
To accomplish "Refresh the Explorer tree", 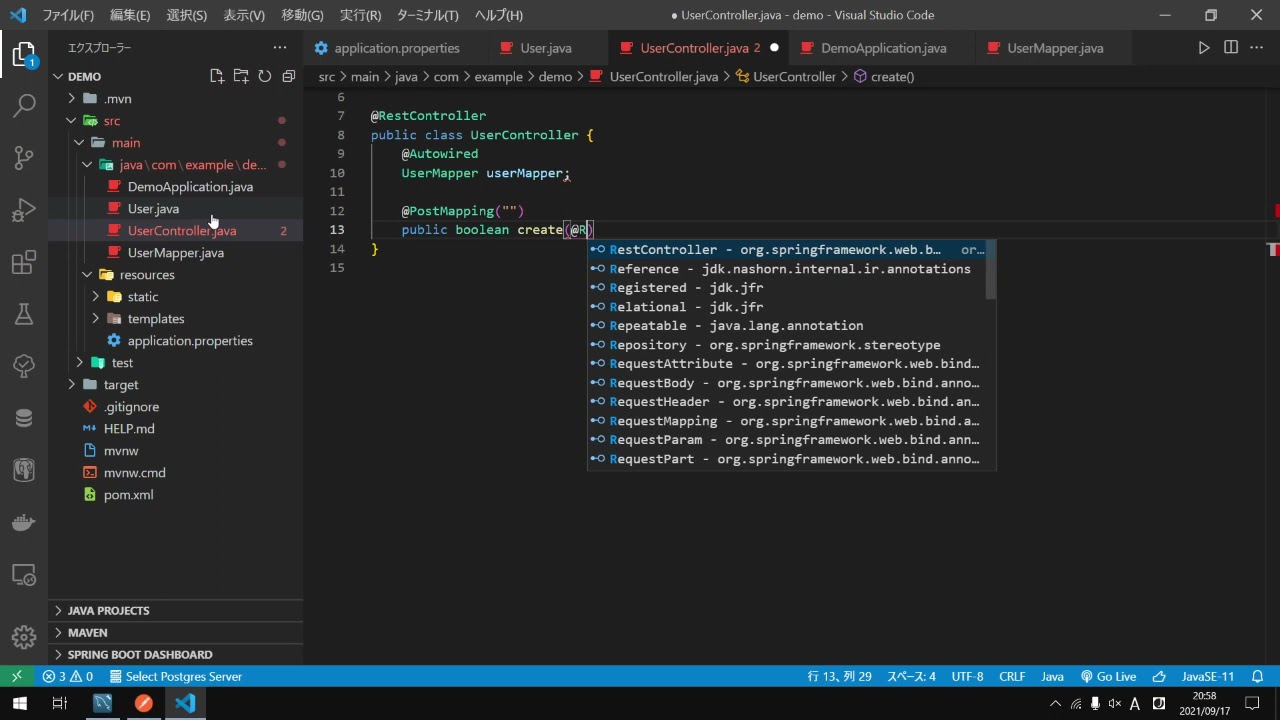I will coord(264,76).
